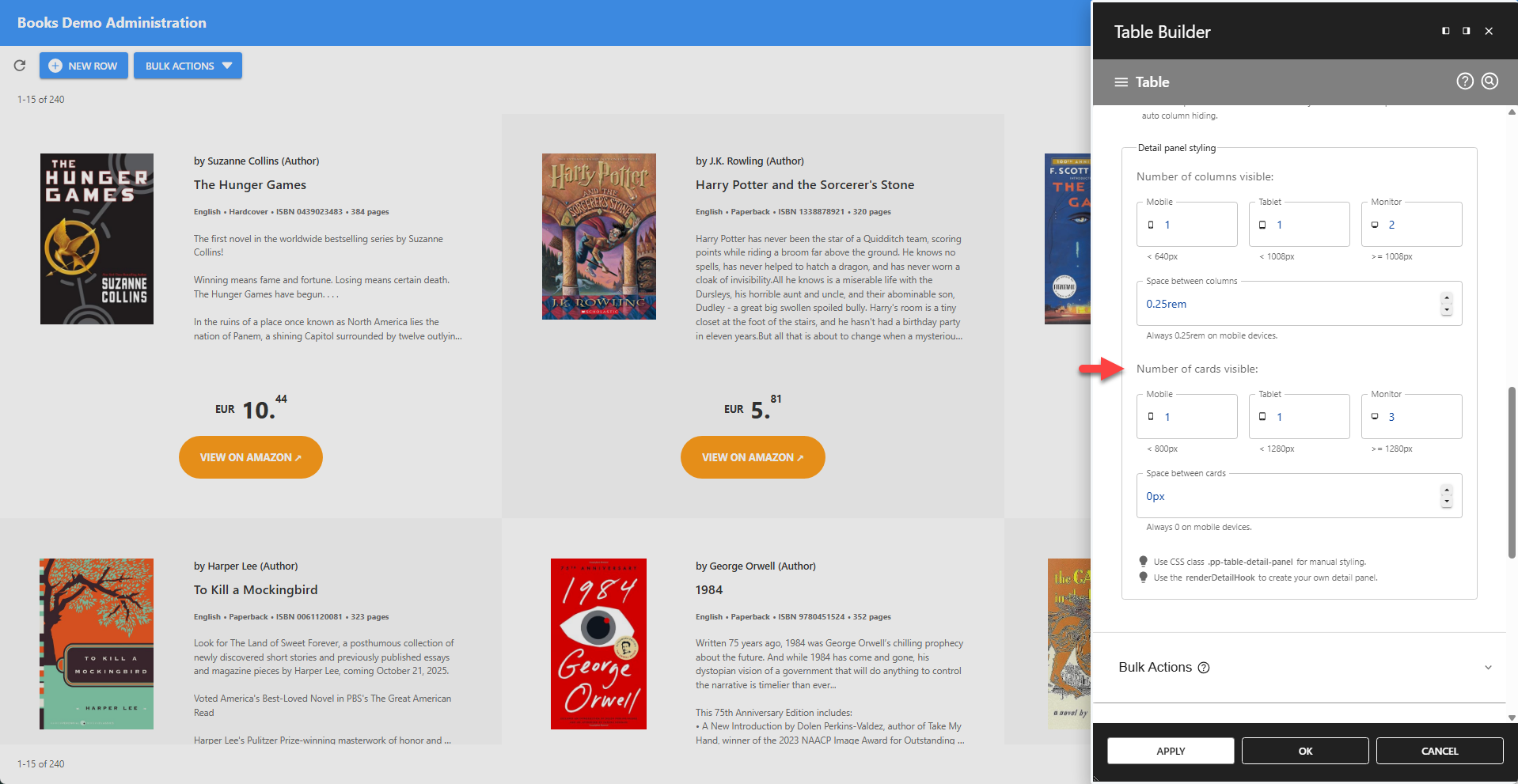Click the mobile icon in columns Mobile field
This screenshot has width=1518, height=784.
tap(1151, 225)
